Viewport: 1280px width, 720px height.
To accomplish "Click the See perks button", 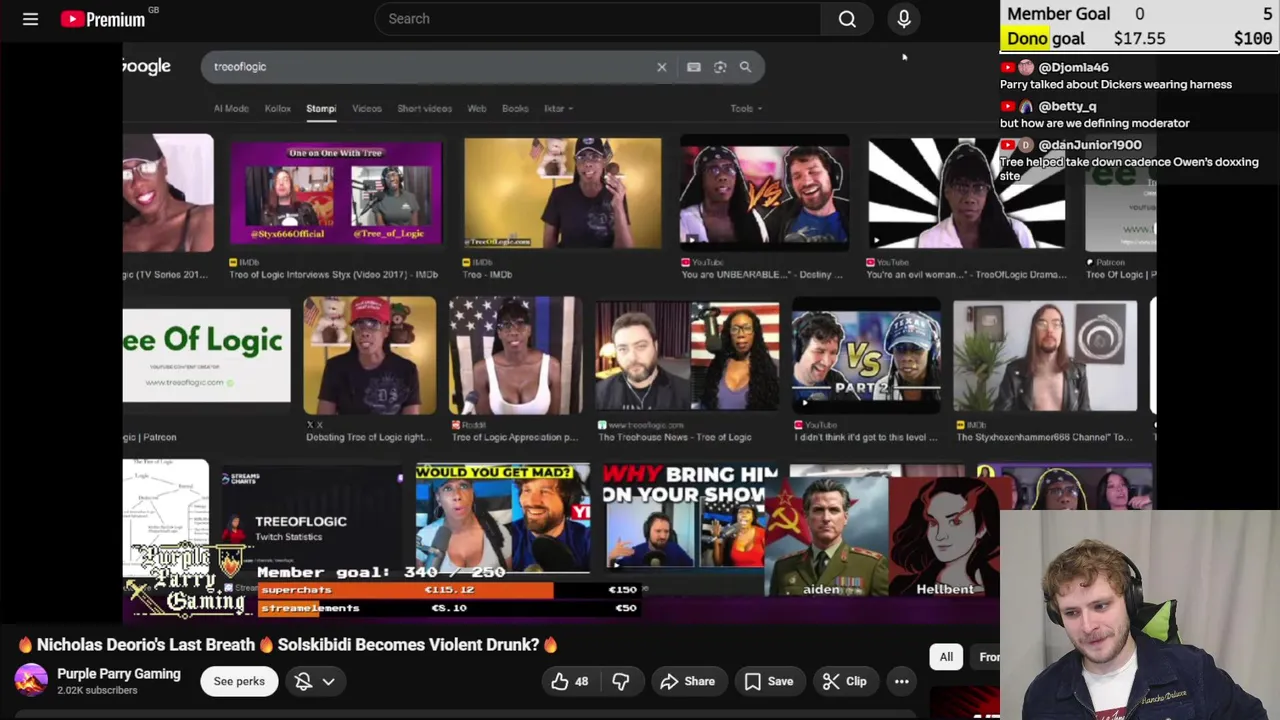I will 239,681.
